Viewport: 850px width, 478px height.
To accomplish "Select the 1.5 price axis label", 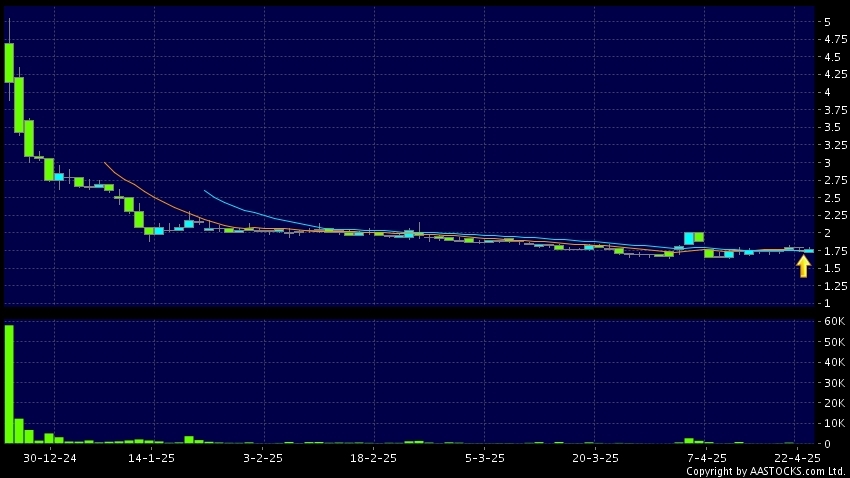I will (x=832, y=268).
